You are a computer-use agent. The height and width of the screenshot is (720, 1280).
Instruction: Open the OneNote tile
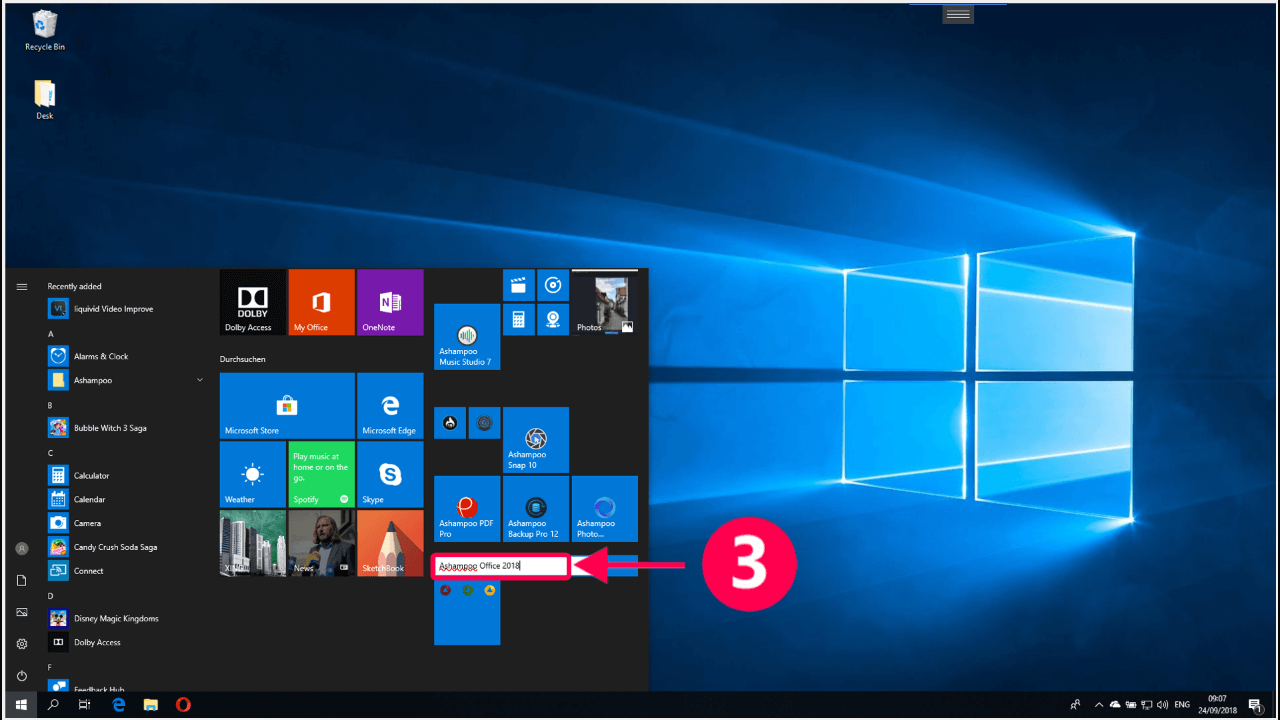pyautogui.click(x=390, y=302)
